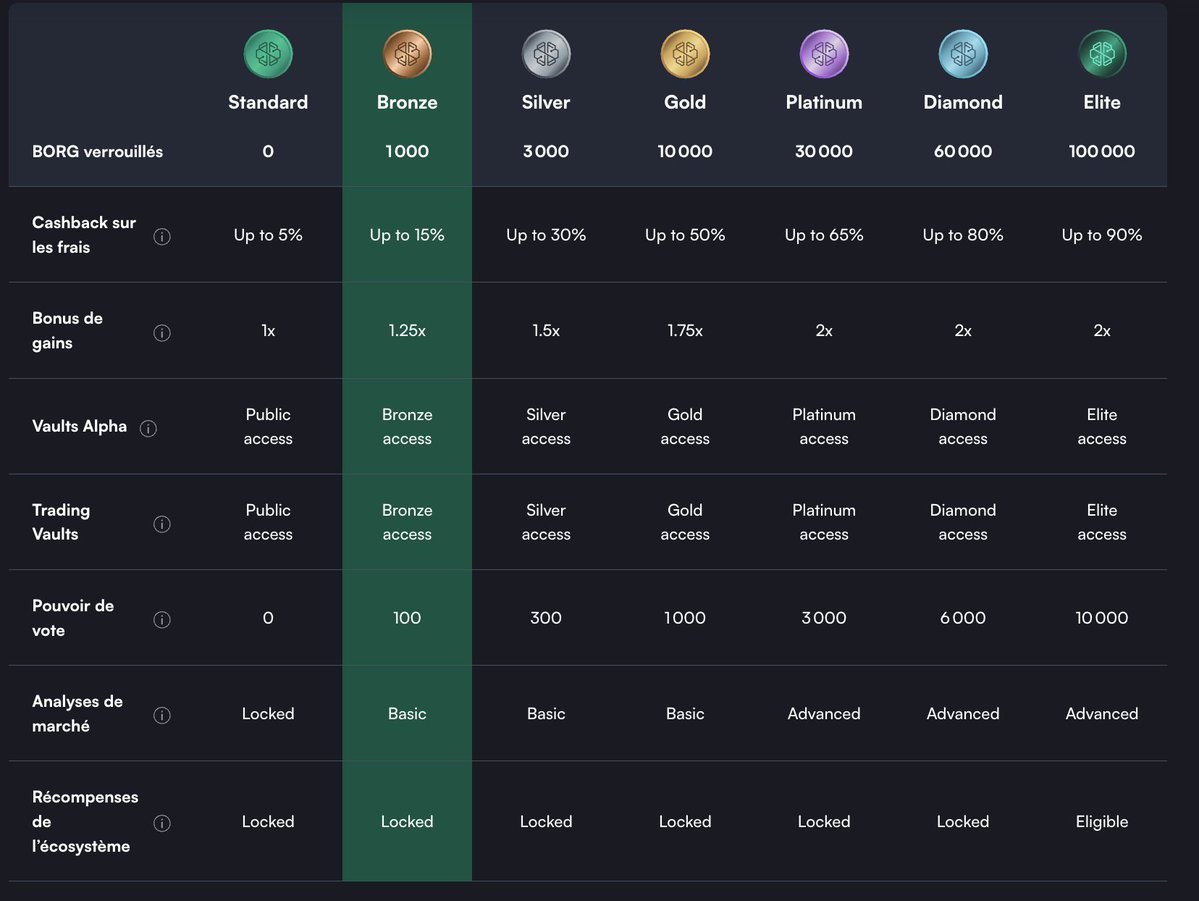Screen dimensions: 1199x901
Task: Click the Up to 5% cashback cell
Action: click(268, 235)
